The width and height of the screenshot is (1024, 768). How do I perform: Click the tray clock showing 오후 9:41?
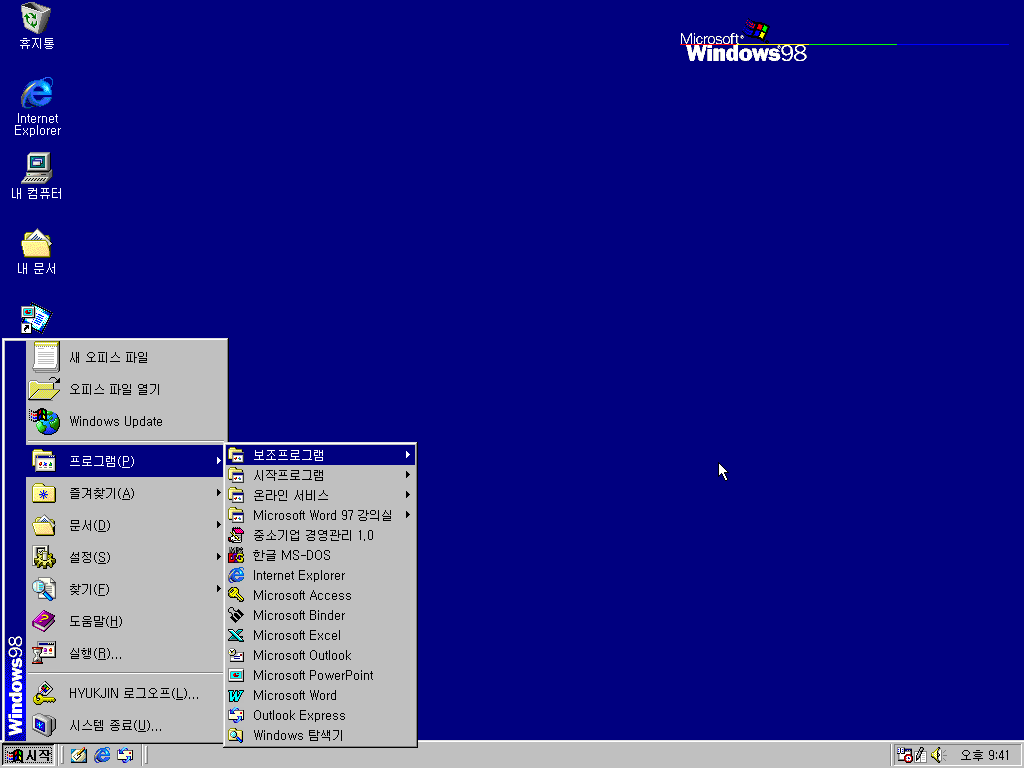point(985,756)
